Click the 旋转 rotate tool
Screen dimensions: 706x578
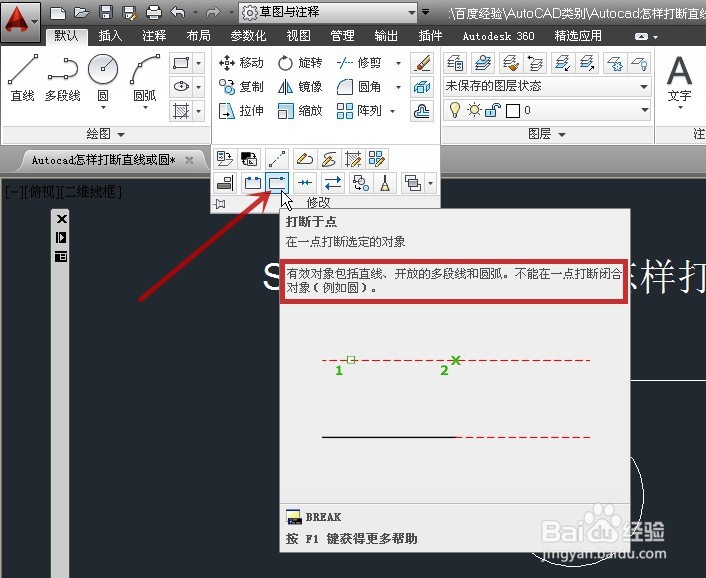pos(300,63)
